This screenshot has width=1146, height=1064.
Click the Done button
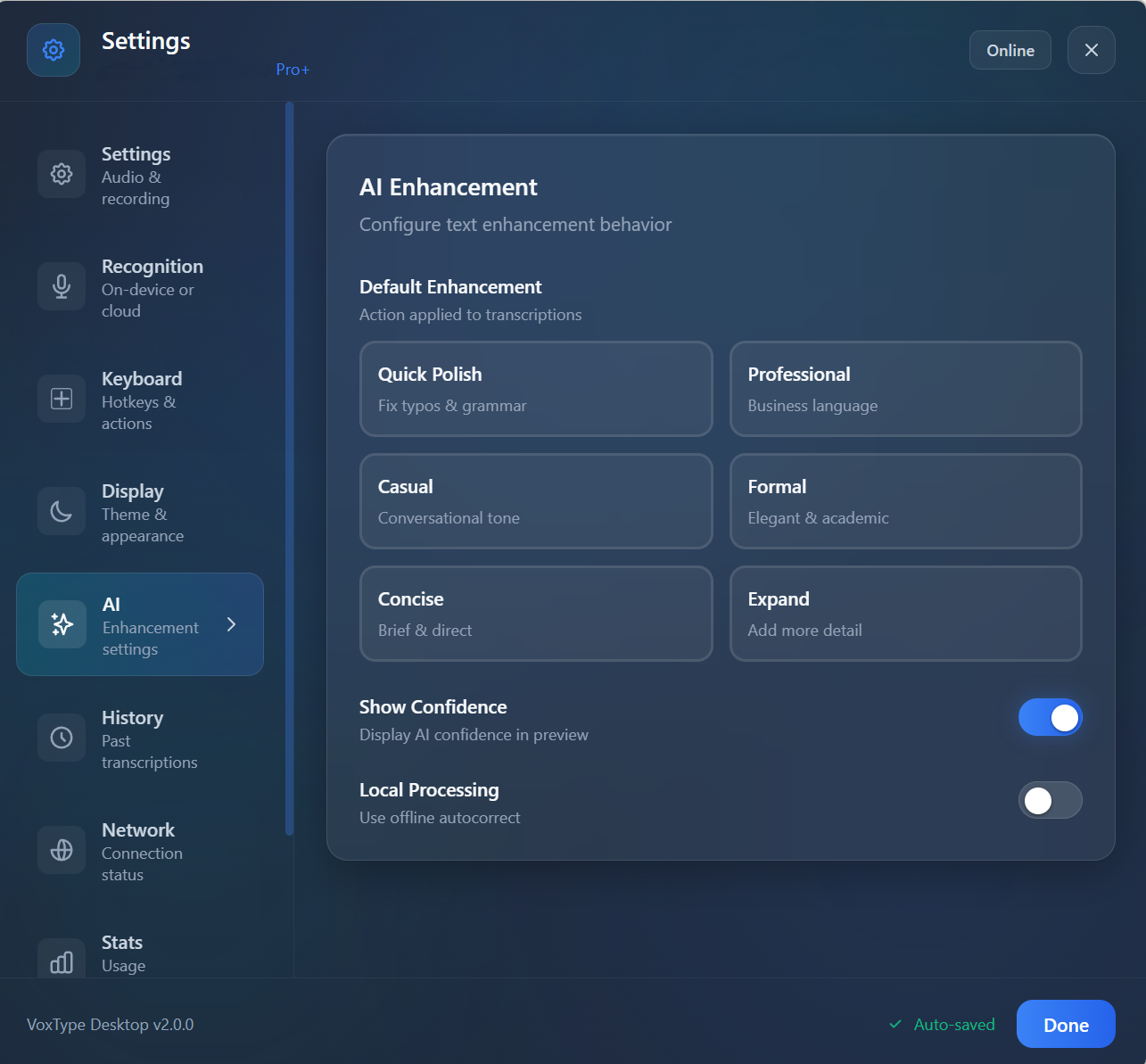[1065, 1024]
